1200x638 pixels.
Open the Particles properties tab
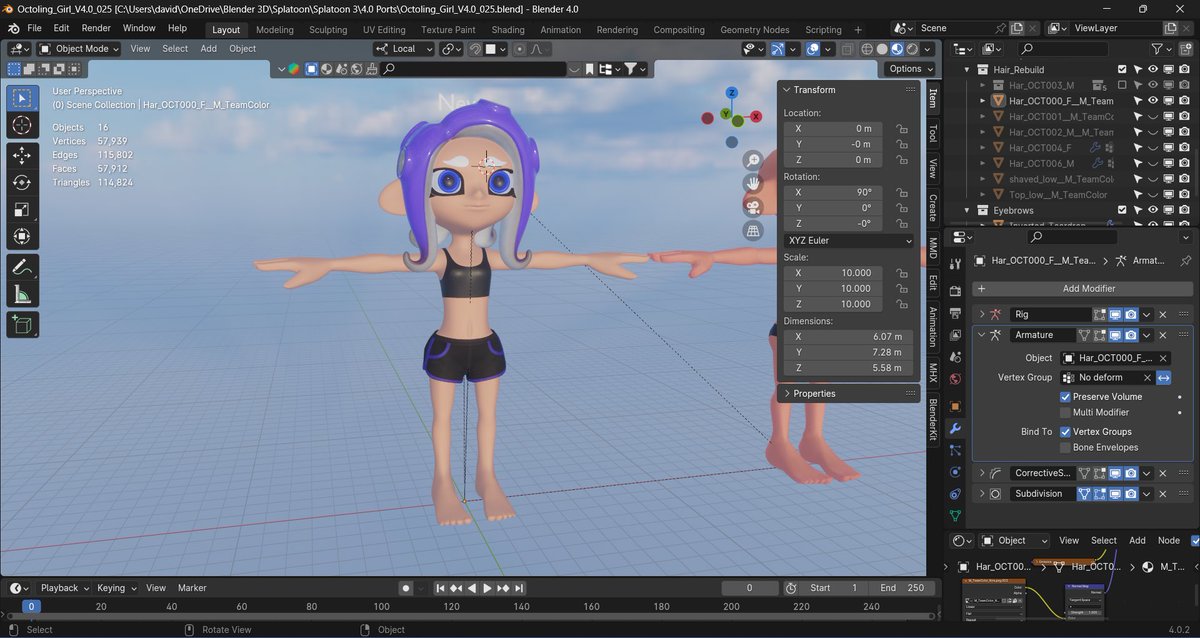[x=955, y=451]
